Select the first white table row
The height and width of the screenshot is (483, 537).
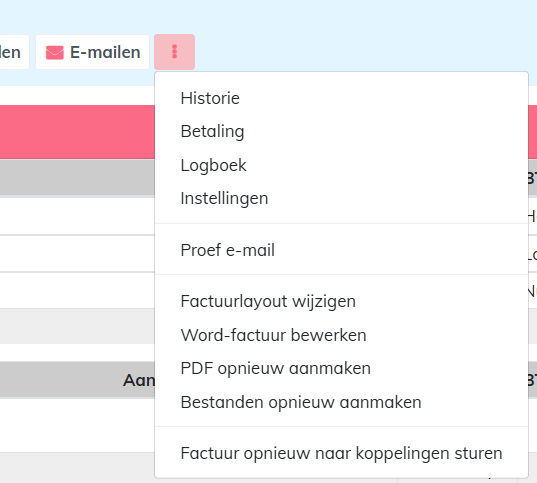77,216
